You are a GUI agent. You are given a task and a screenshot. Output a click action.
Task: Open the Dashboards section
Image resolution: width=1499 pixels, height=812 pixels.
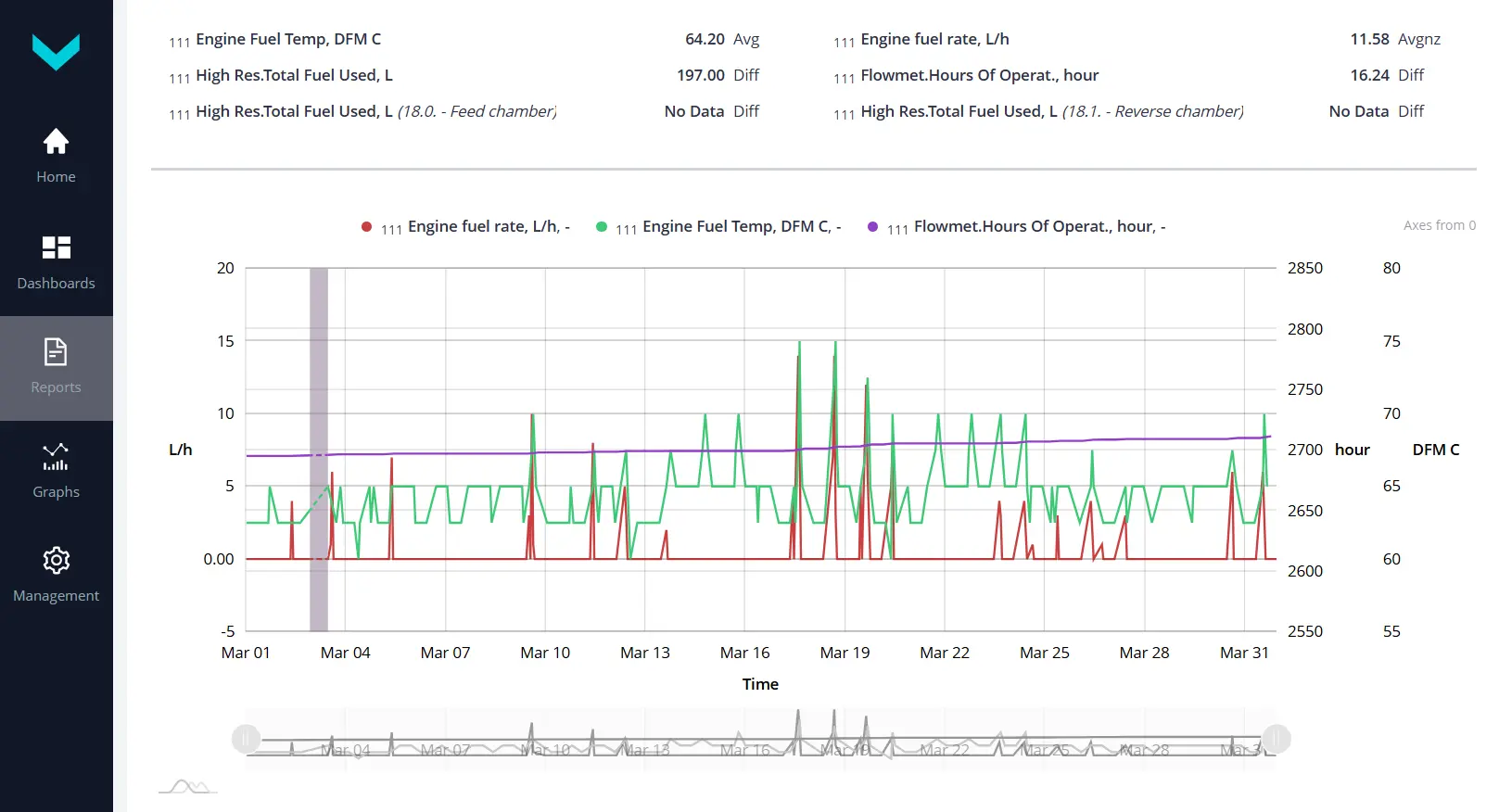tap(56, 262)
